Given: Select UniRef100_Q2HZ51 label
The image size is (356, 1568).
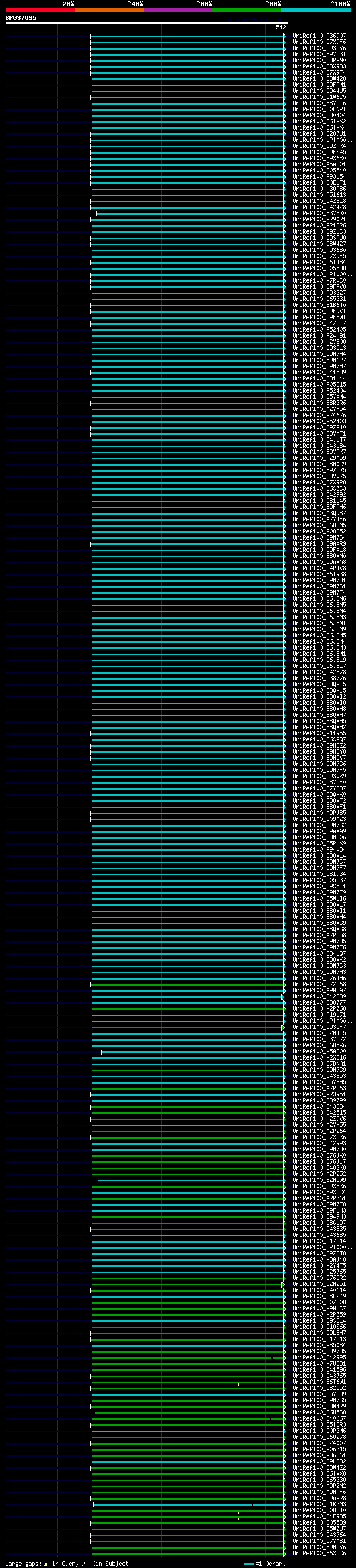Looking at the screenshot, I should click(x=319, y=1284).
